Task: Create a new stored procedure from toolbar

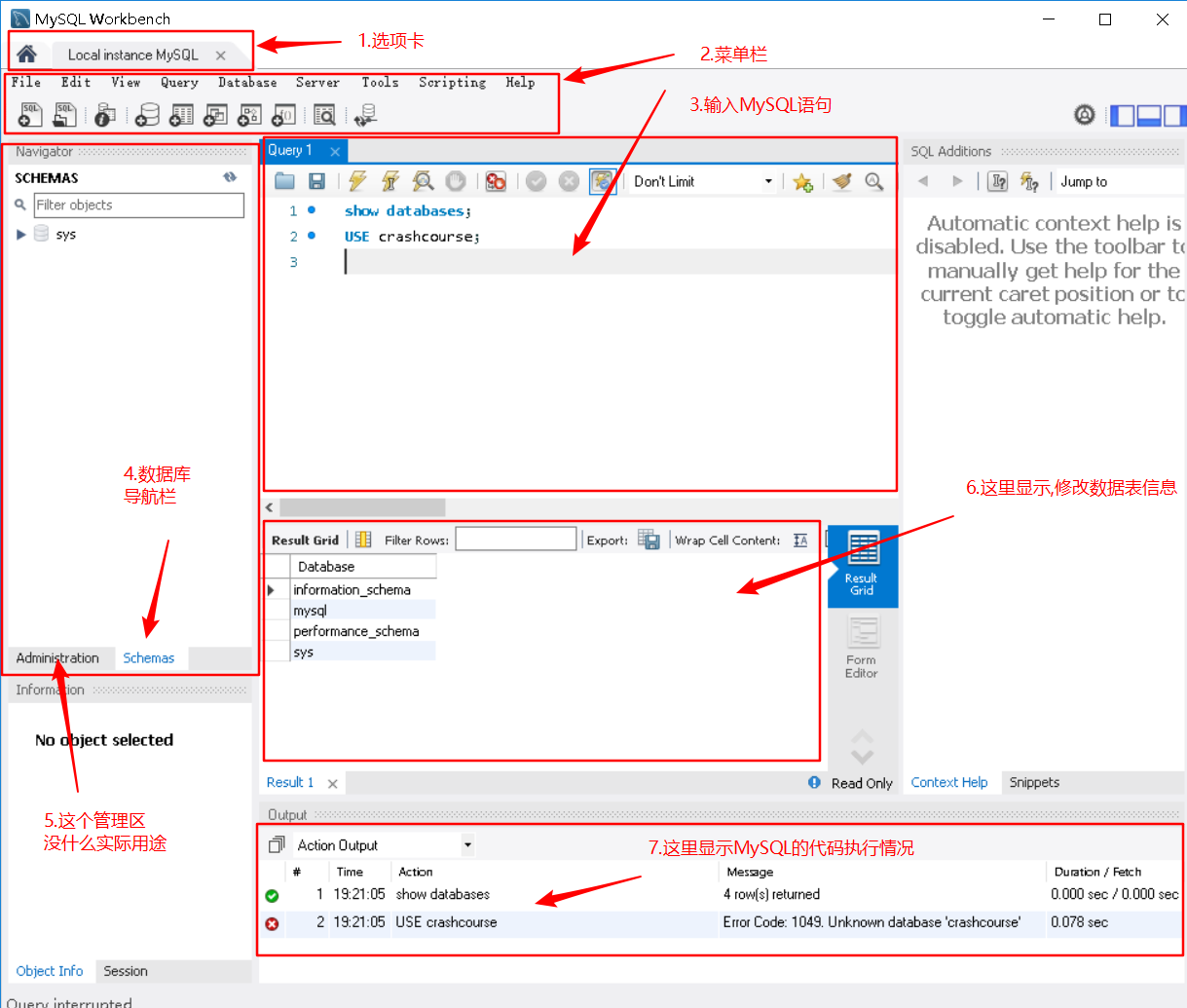Action: point(249,115)
